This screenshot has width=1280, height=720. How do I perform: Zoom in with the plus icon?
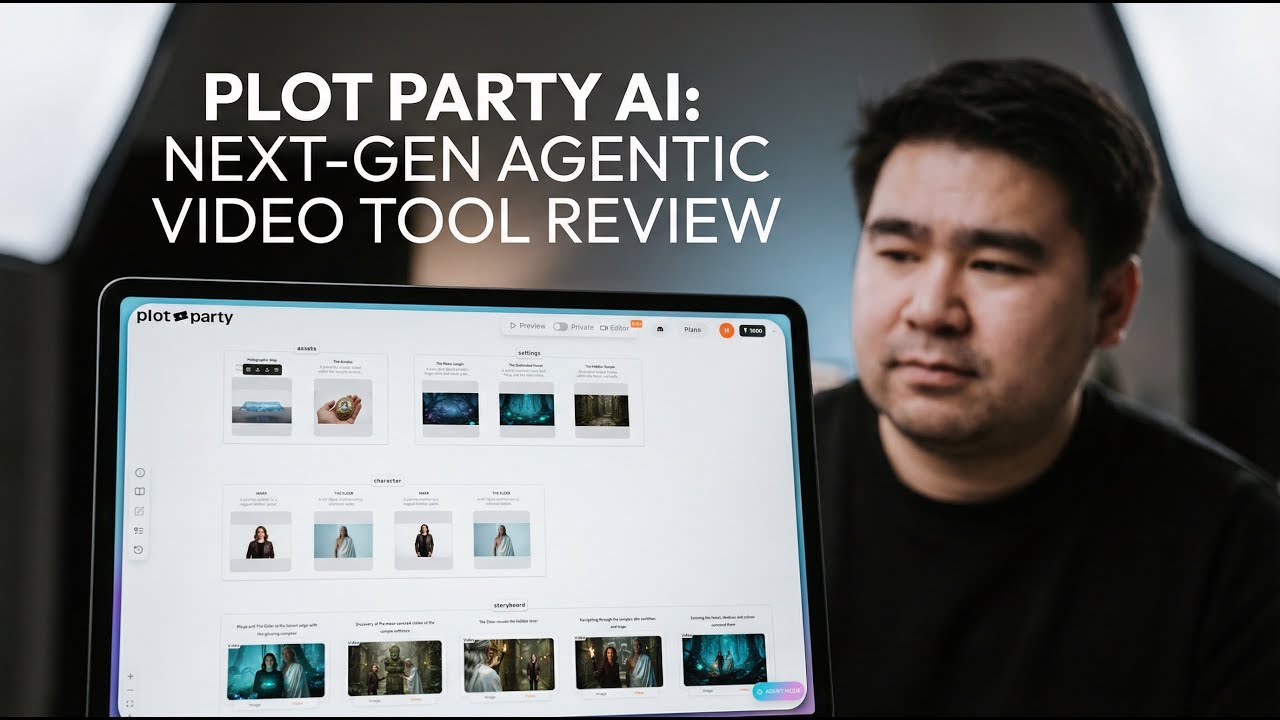130,677
